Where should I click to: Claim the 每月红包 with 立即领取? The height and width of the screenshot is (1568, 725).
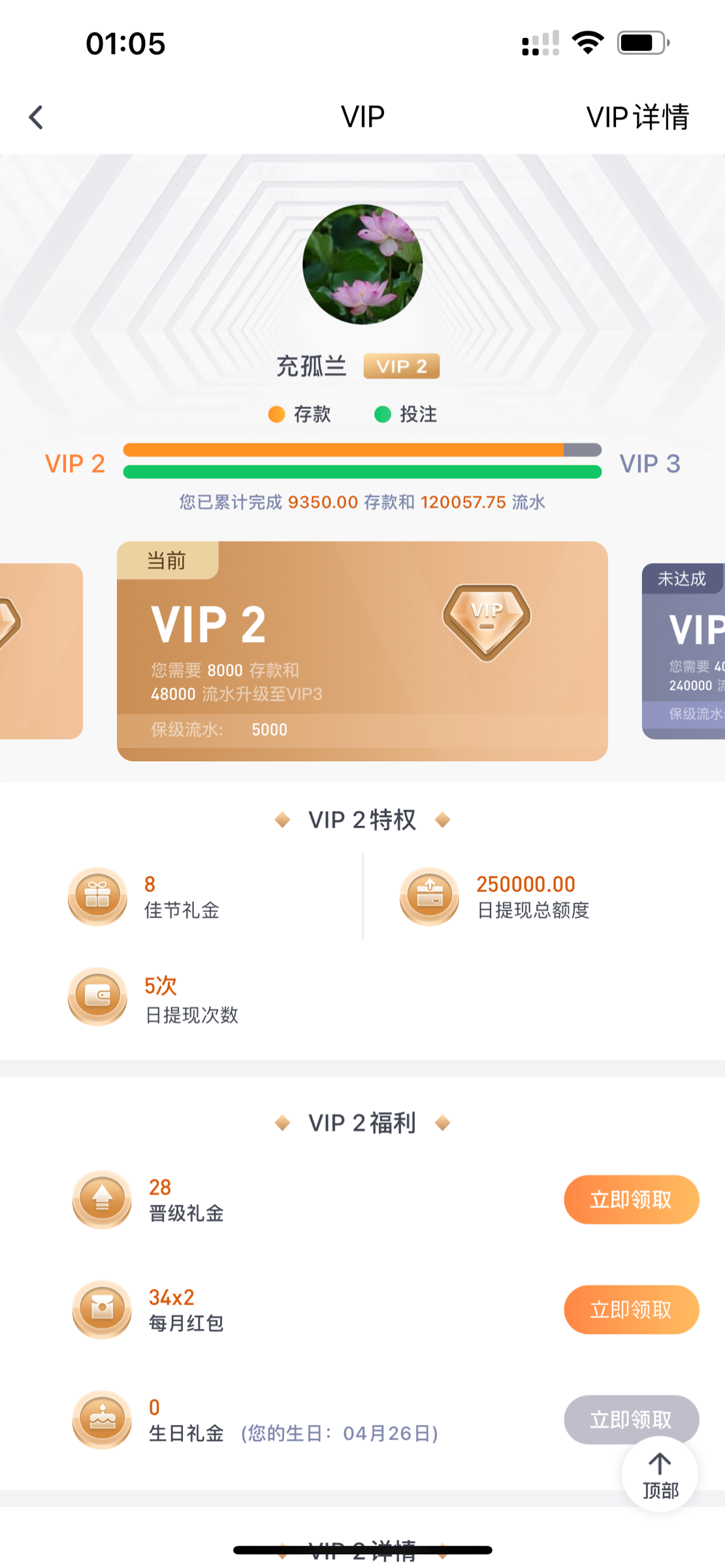coord(631,1309)
